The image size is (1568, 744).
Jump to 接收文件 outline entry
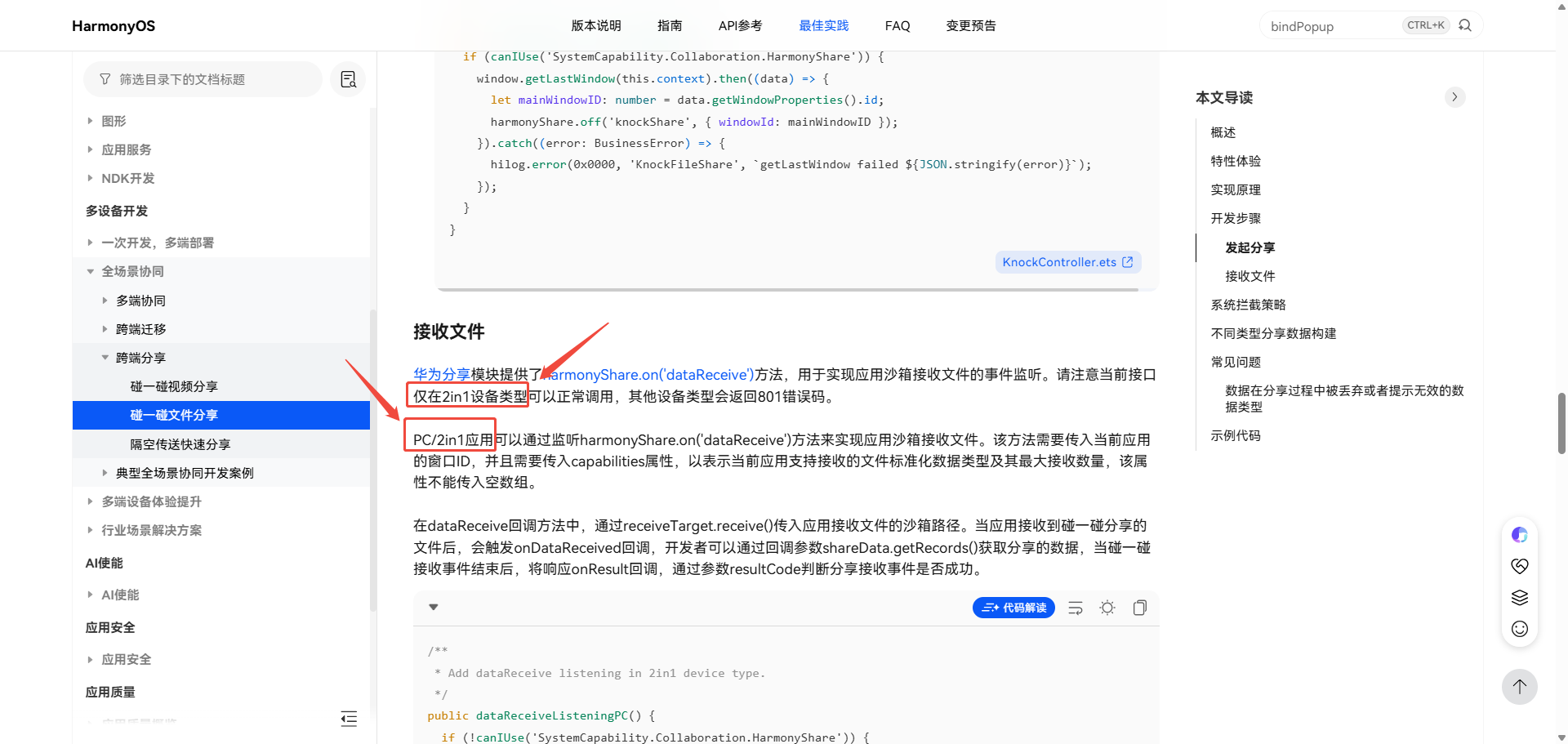click(x=1250, y=276)
